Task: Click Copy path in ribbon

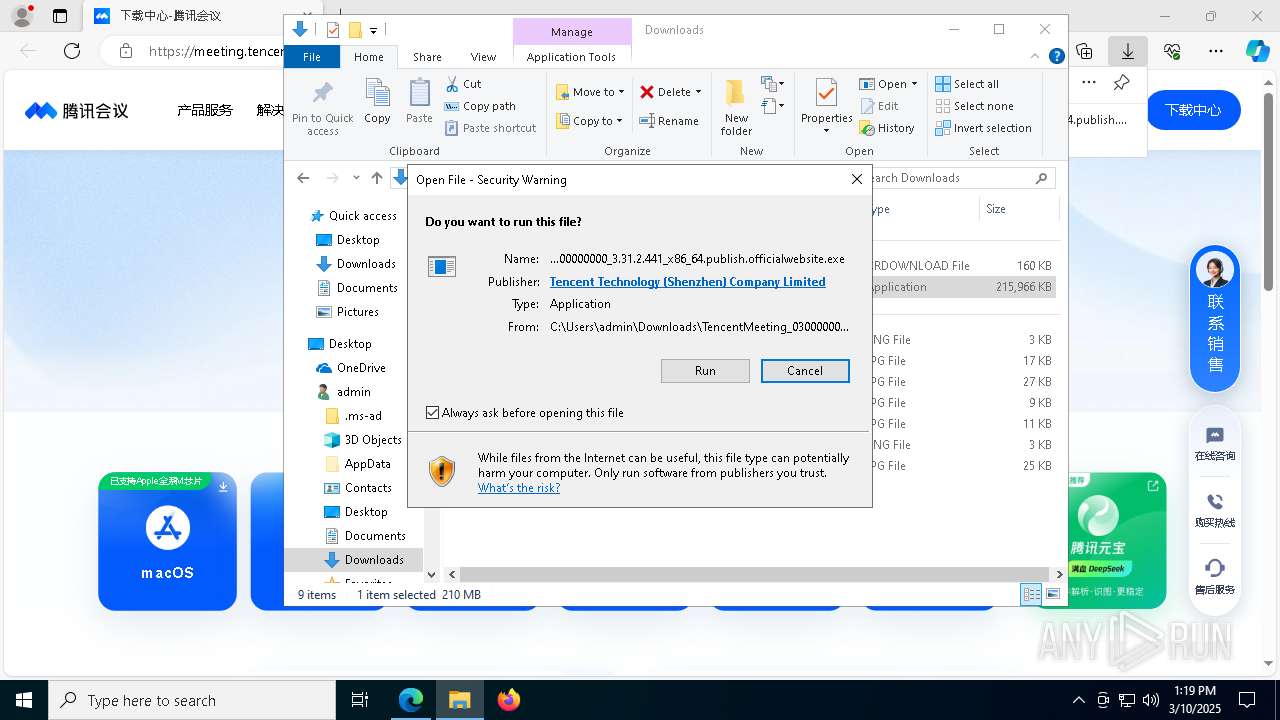Action: coord(480,106)
